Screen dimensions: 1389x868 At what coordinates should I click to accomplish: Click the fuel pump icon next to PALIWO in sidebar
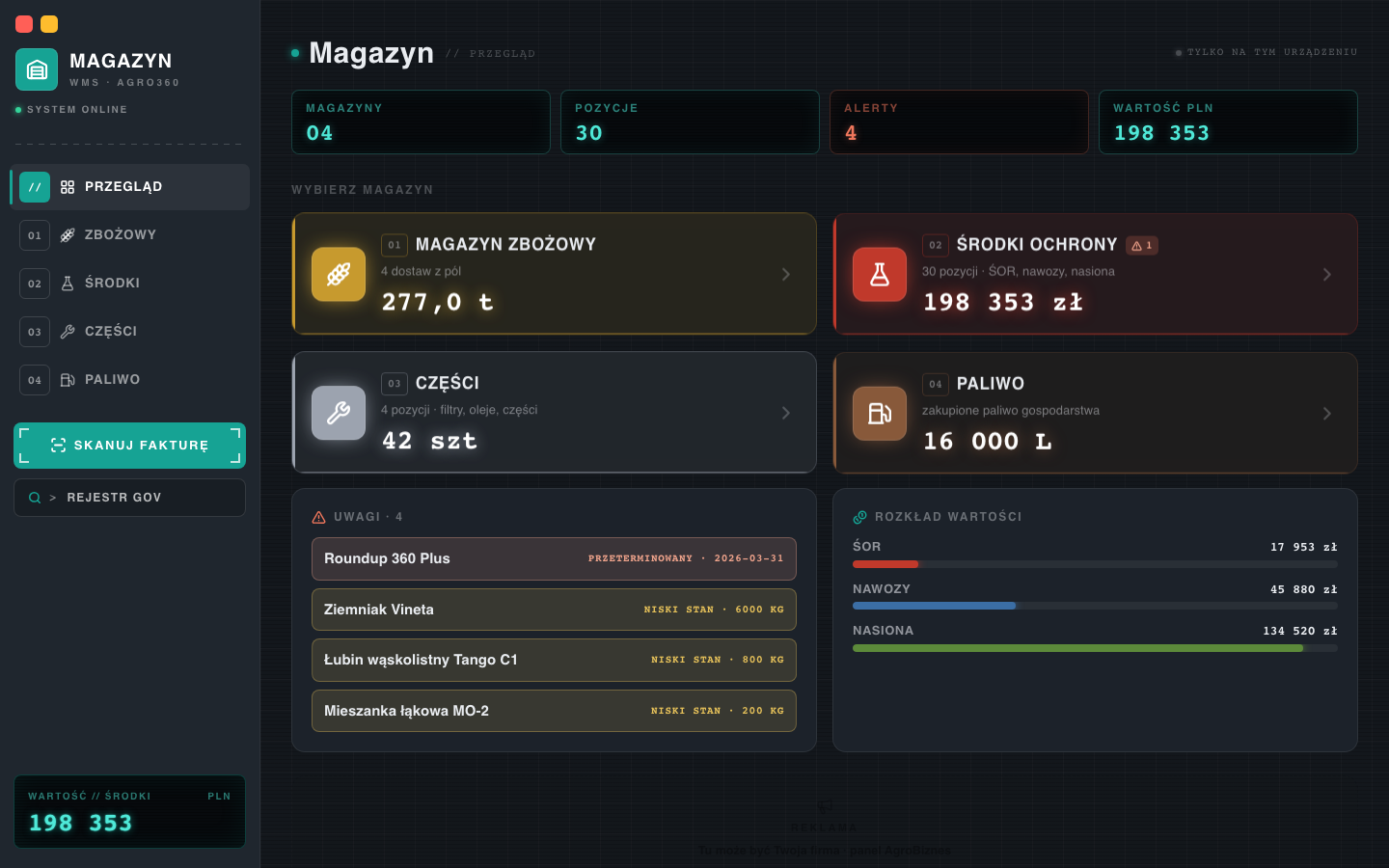(x=68, y=380)
